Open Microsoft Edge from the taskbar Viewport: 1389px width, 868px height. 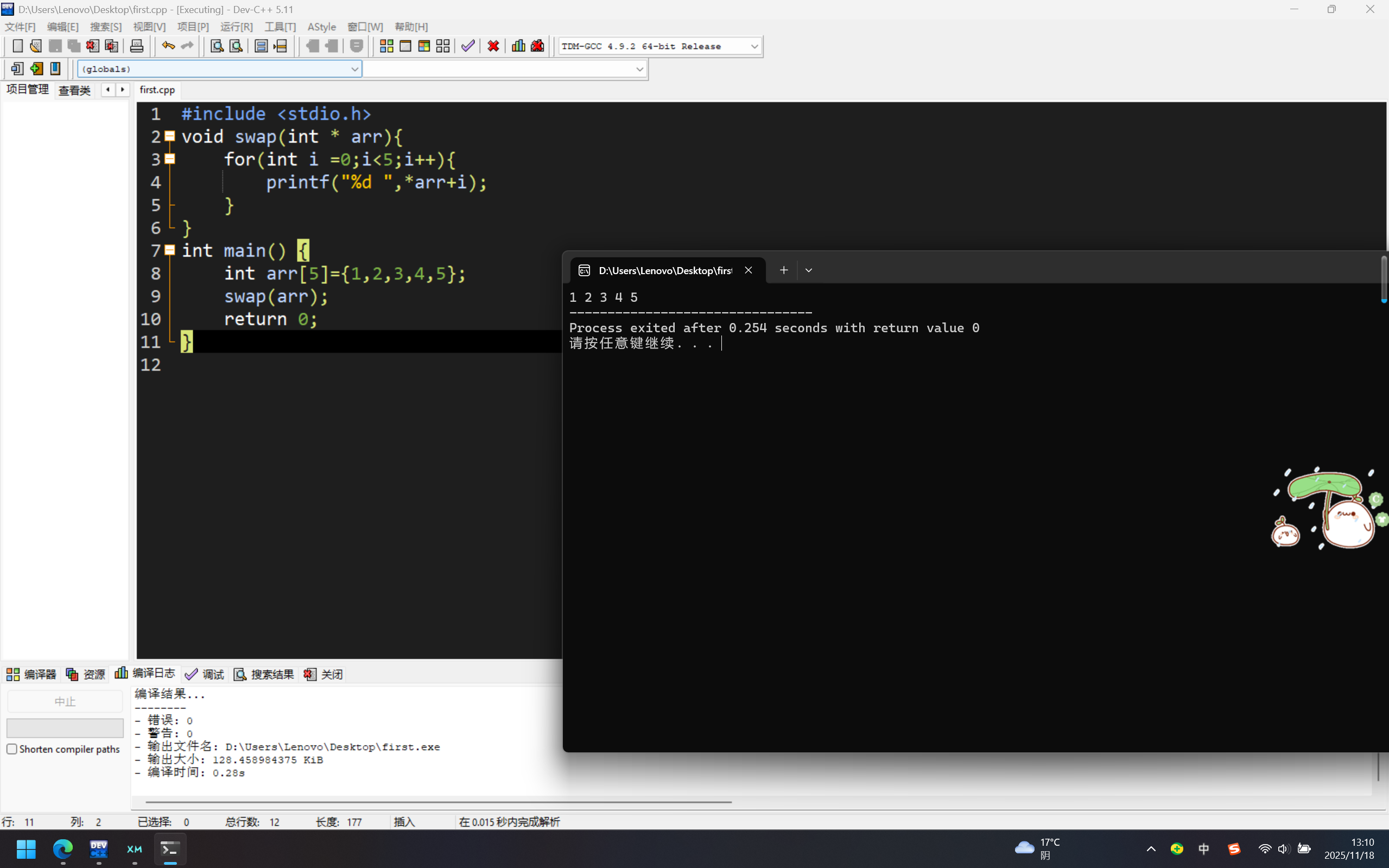click(x=62, y=848)
